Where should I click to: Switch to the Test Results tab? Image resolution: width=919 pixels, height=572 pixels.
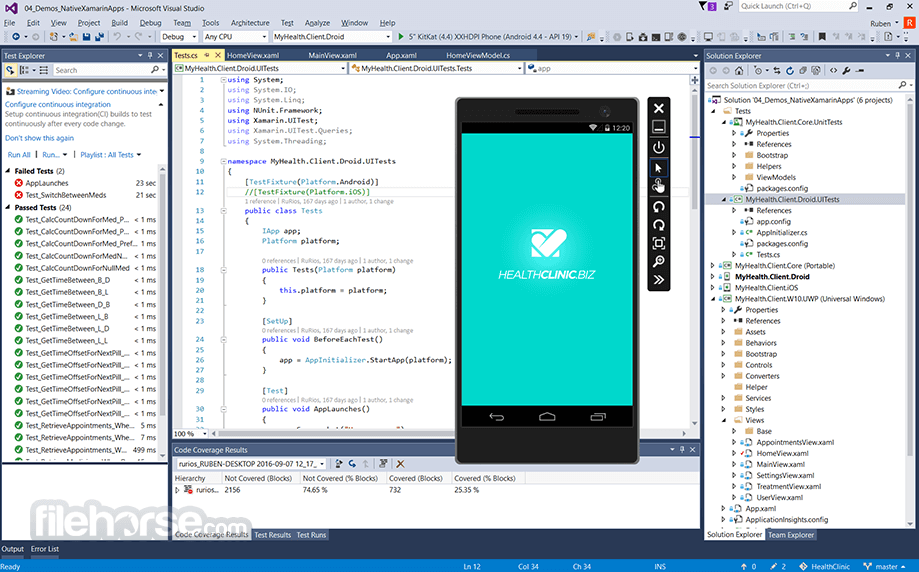tap(273, 534)
